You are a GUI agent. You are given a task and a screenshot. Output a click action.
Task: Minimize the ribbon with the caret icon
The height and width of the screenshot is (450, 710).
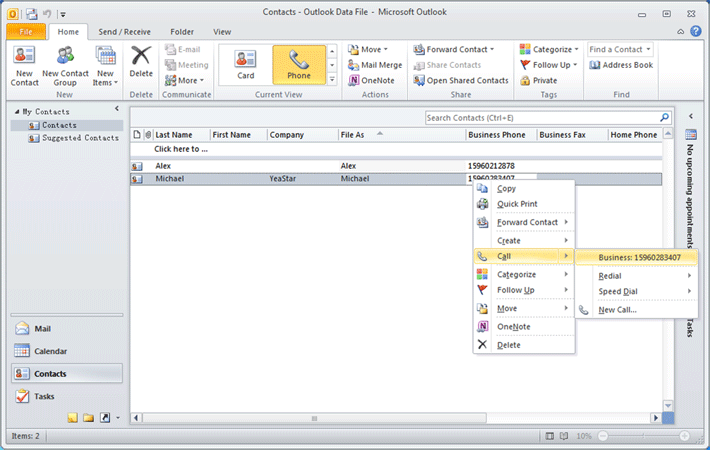(681, 32)
